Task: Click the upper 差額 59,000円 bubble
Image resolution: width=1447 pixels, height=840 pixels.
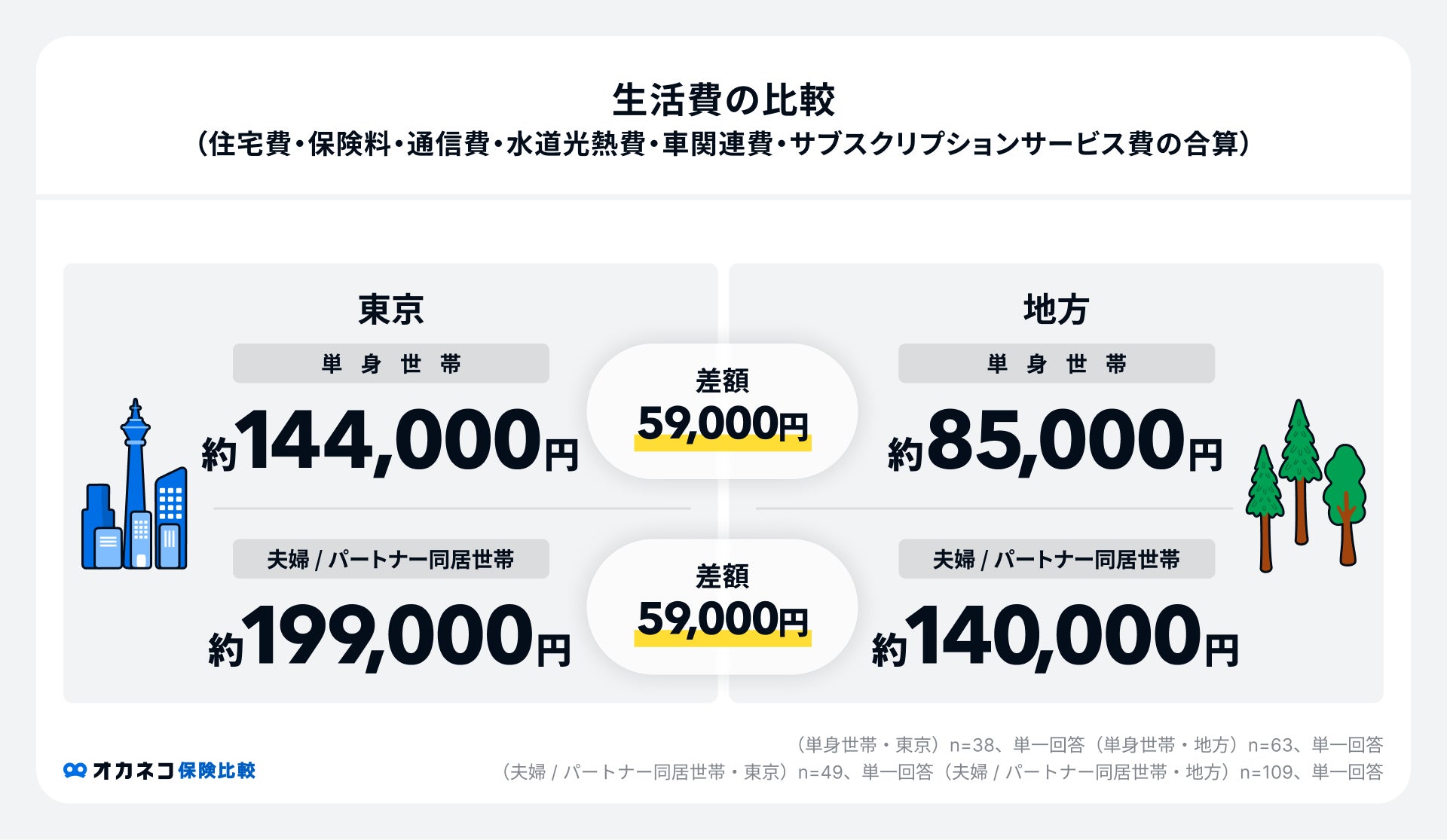Action: 722,411
